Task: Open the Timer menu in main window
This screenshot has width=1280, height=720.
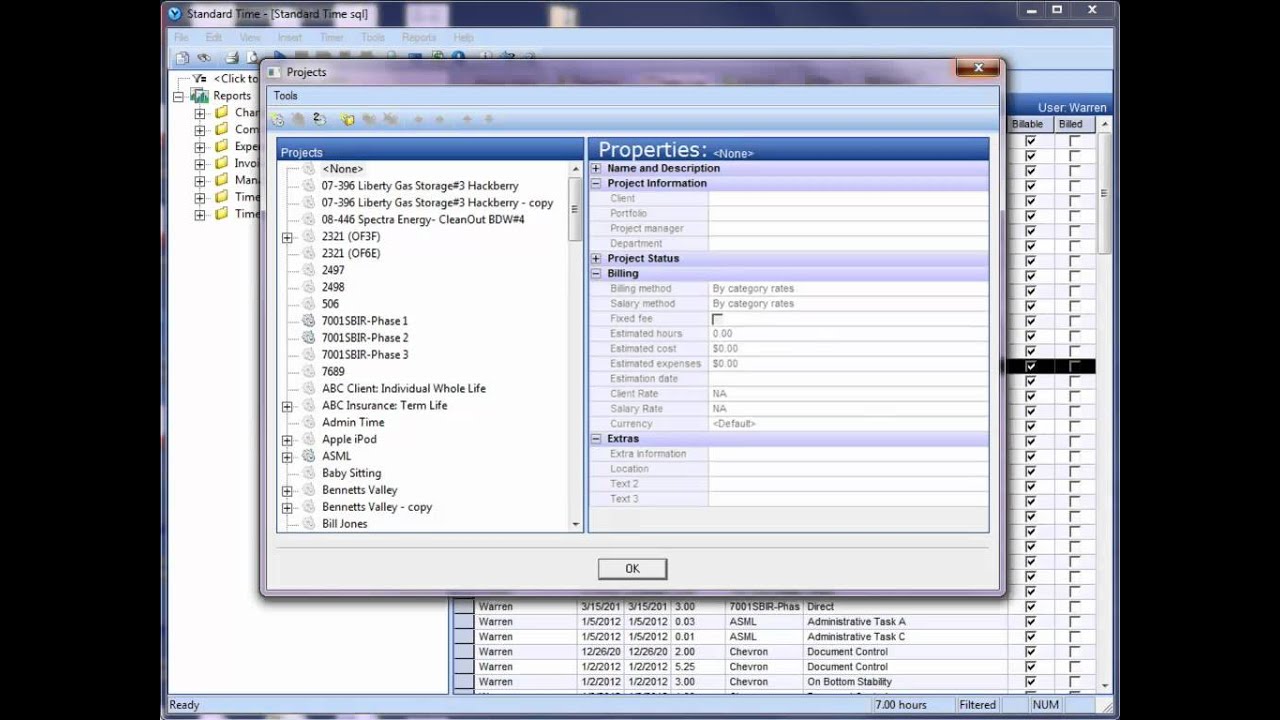Action: [x=331, y=38]
